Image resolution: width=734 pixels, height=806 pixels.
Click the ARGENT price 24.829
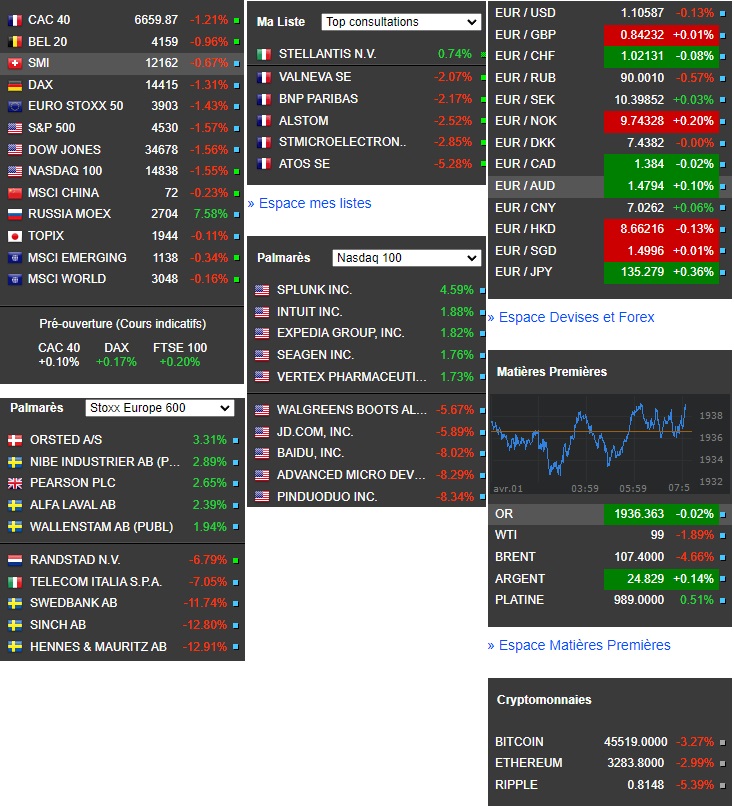coord(645,579)
